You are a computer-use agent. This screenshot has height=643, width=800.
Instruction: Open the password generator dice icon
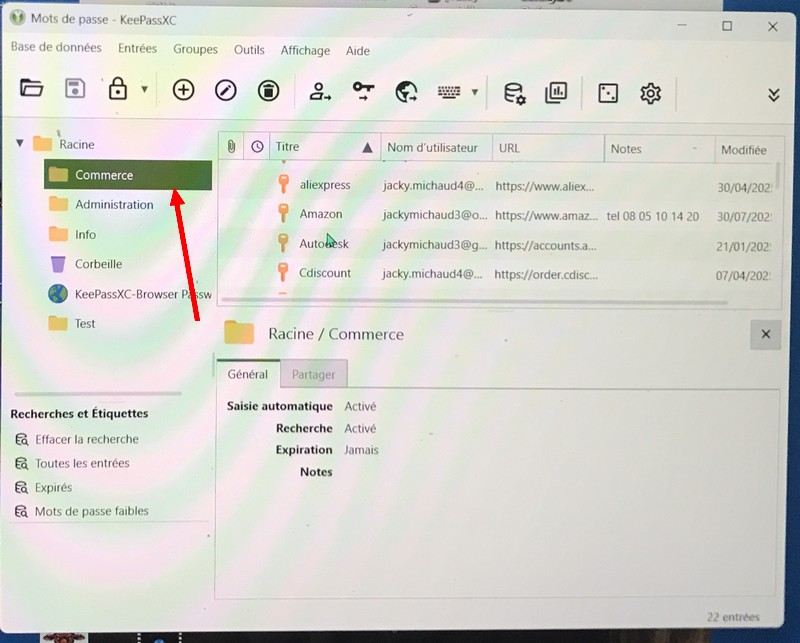point(607,93)
